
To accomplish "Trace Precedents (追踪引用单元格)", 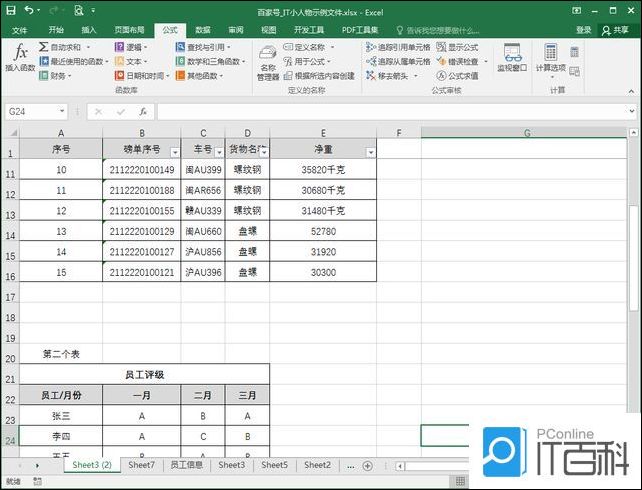I will click(x=398, y=47).
